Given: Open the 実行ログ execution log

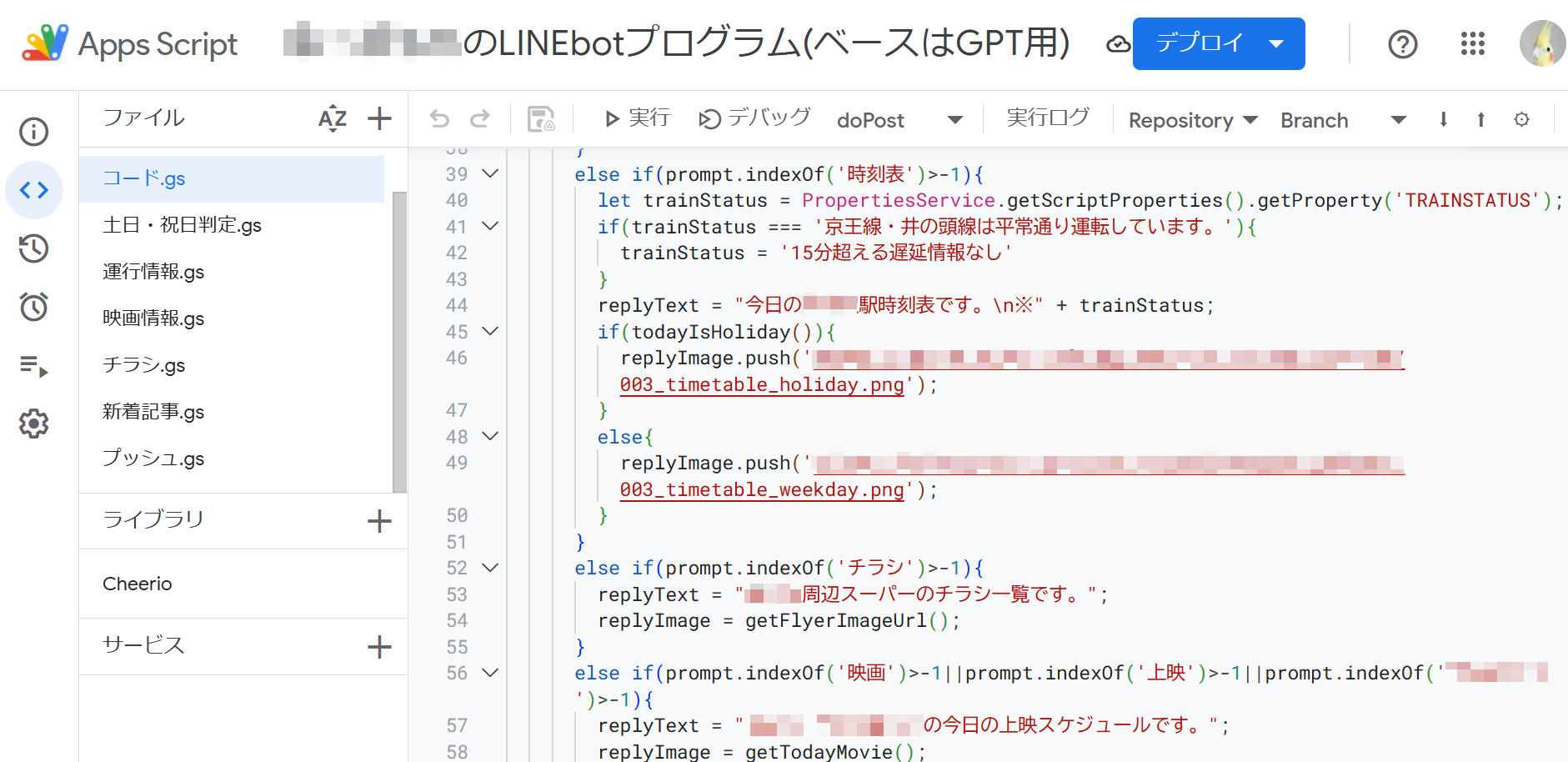Looking at the screenshot, I should tap(1049, 118).
